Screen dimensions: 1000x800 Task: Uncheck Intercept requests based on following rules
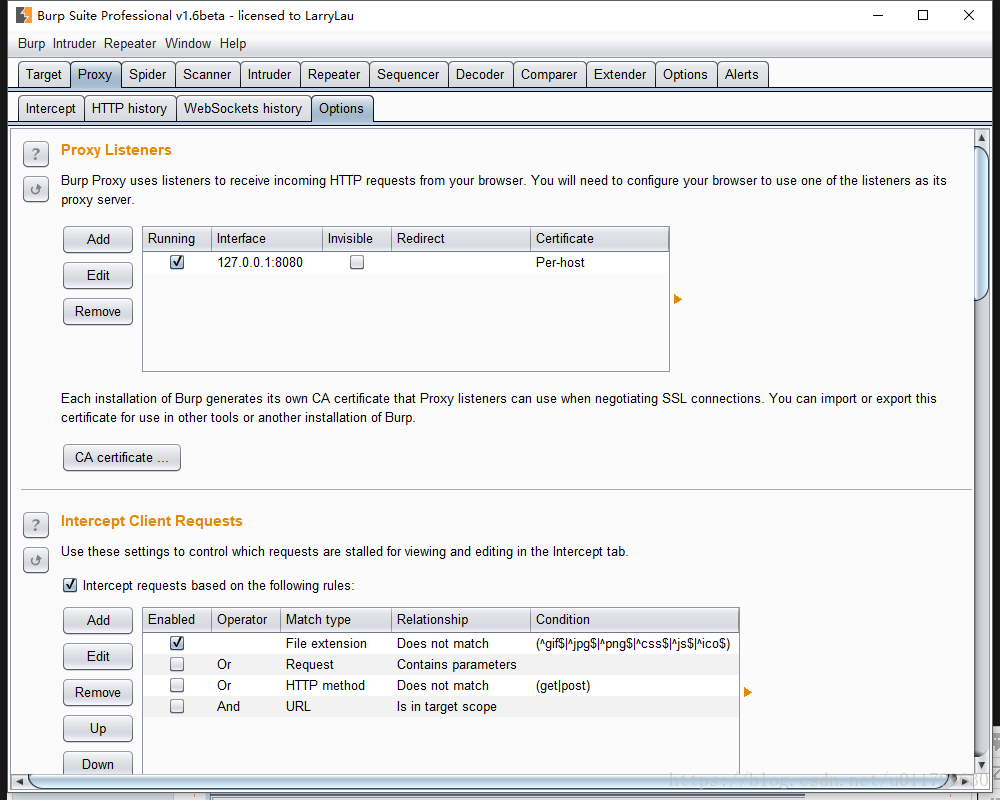coord(70,585)
